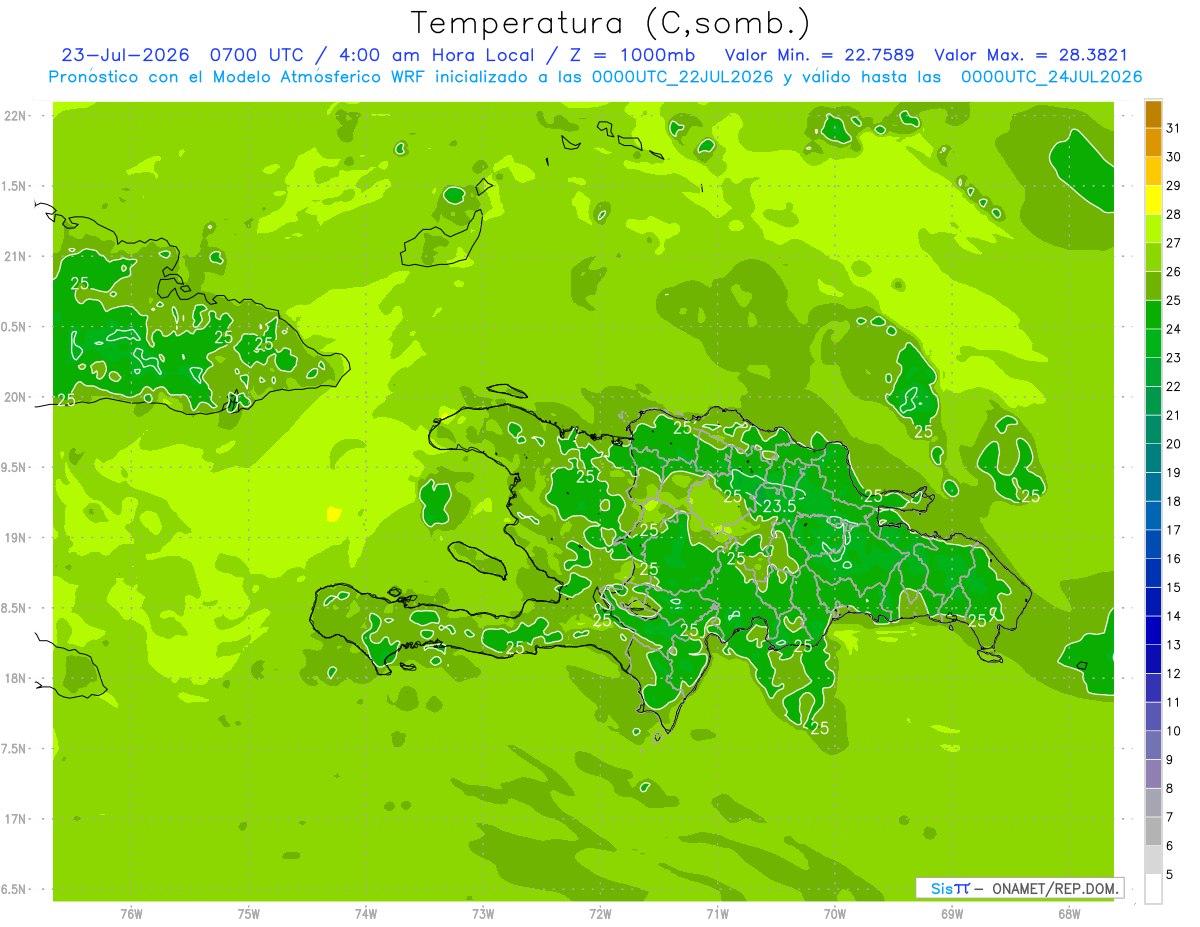Click the "74W" longitude axis label
The height and width of the screenshot is (927, 1200).
click(x=366, y=914)
